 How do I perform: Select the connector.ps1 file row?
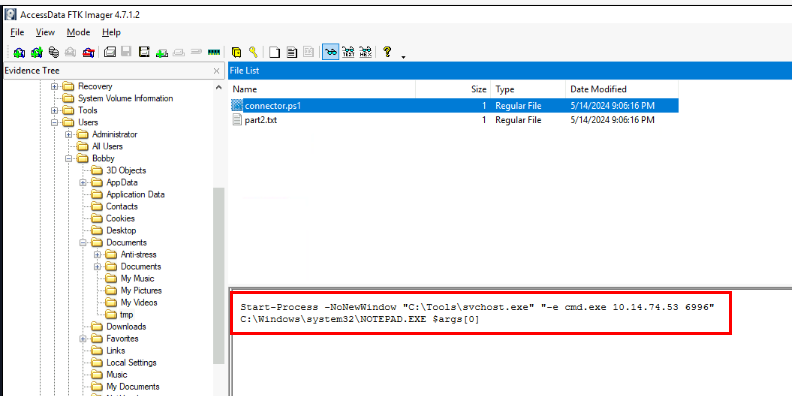[454, 106]
